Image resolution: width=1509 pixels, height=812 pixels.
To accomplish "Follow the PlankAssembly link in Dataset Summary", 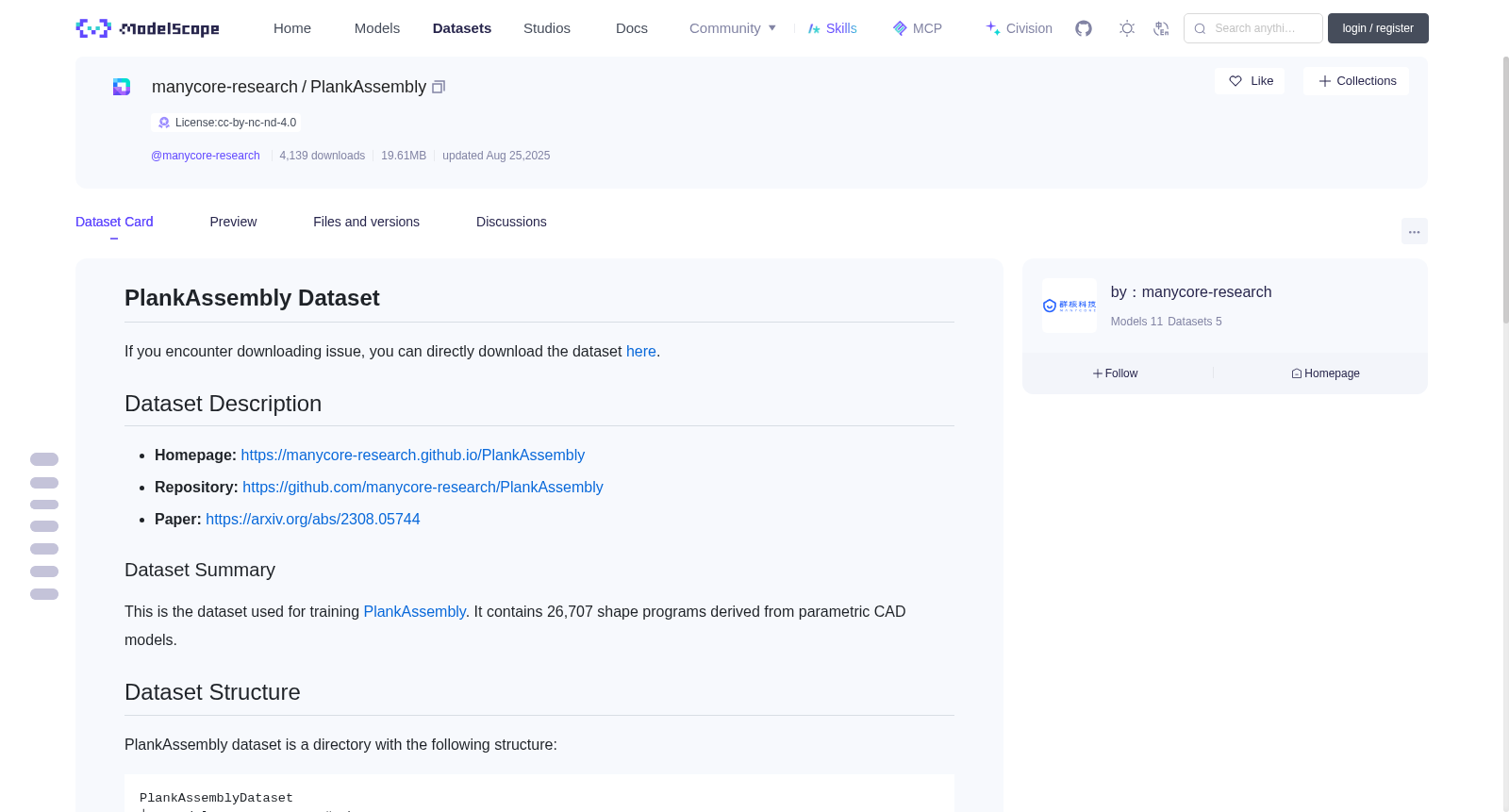I will click(415, 611).
